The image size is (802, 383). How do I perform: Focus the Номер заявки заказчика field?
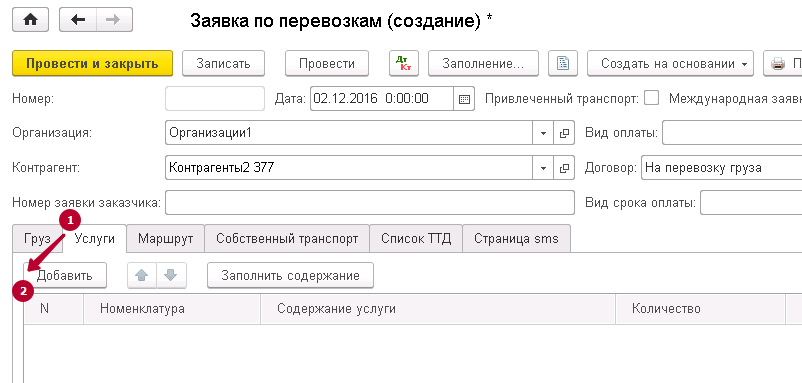pyautogui.click(x=370, y=203)
